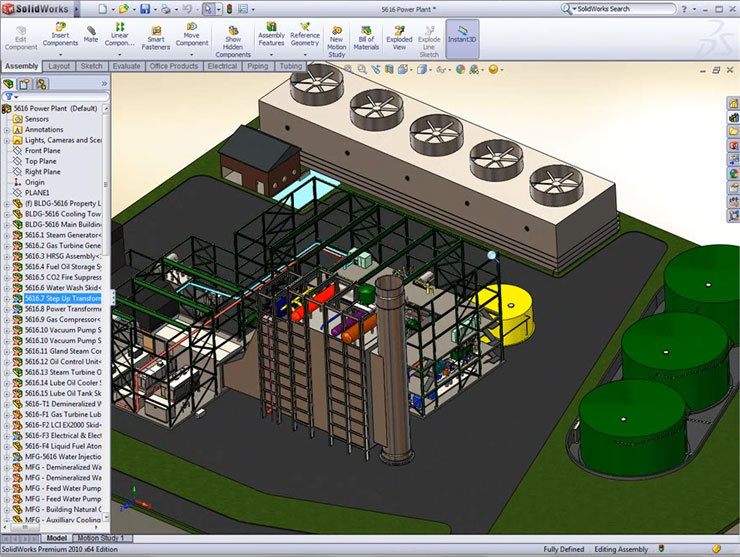Expand the SolidWorks menu arrow
The image size is (740, 557).
pos(76,8)
